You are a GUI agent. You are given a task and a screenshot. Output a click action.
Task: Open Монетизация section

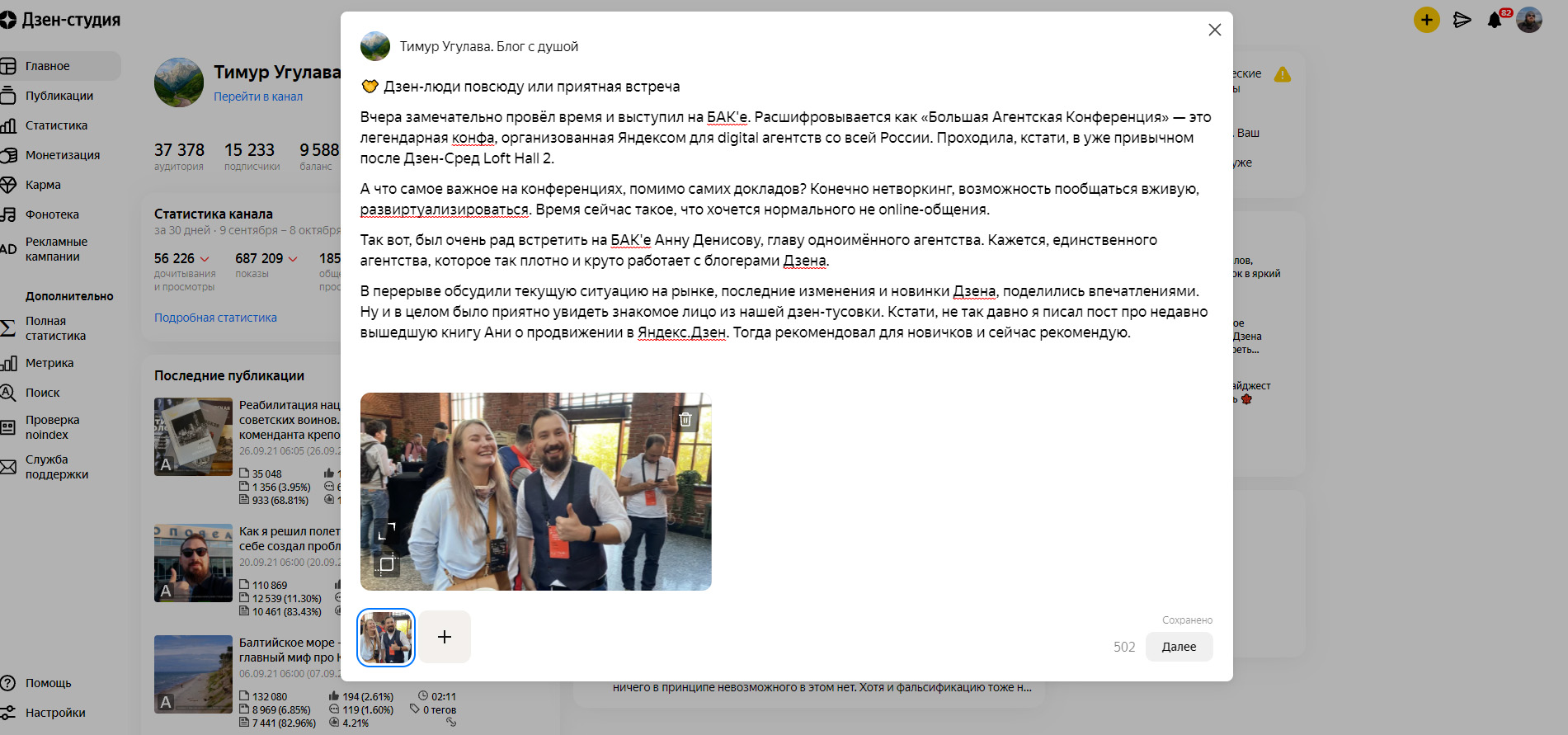tap(63, 155)
